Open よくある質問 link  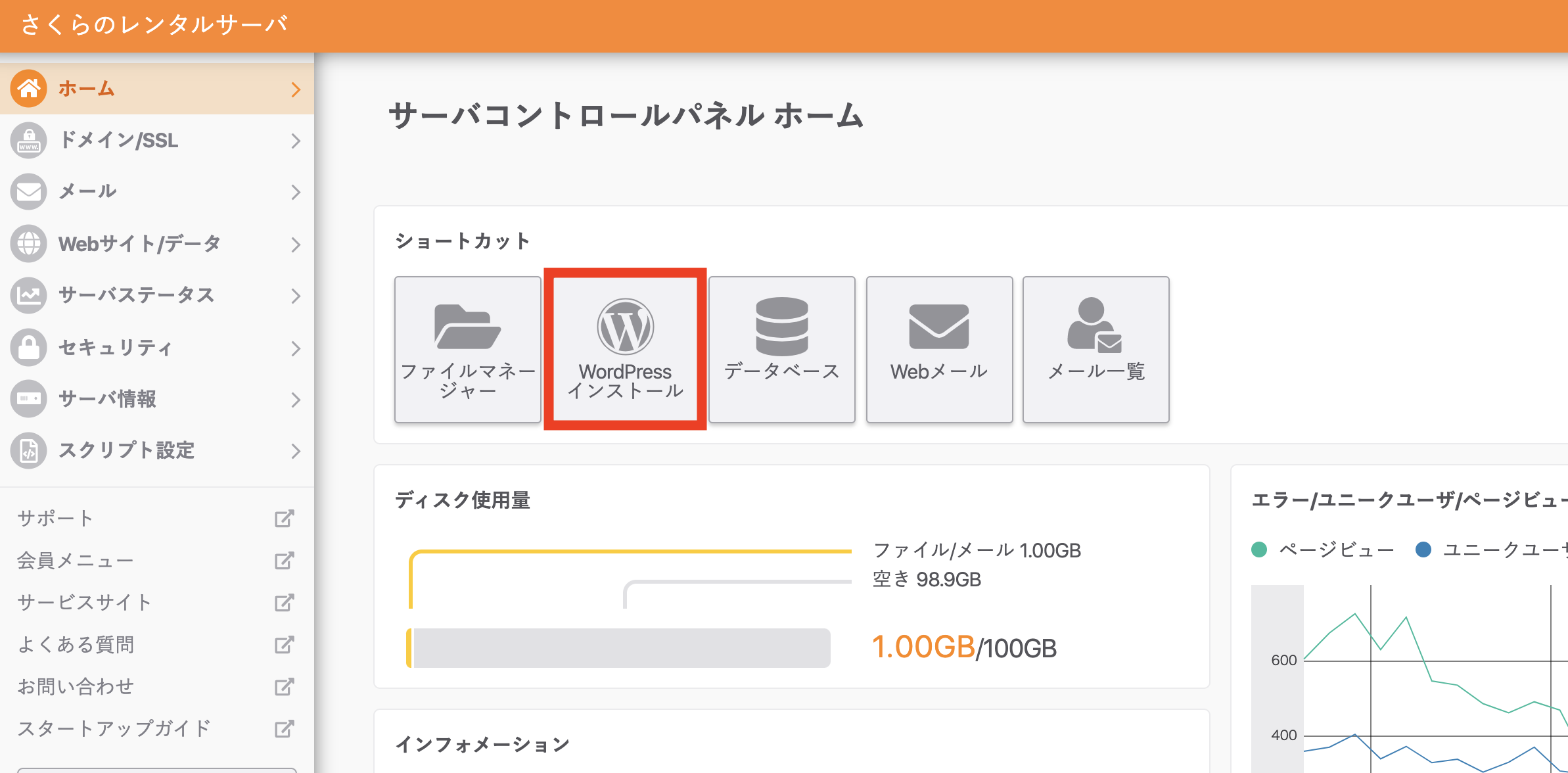(x=76, y=645)
